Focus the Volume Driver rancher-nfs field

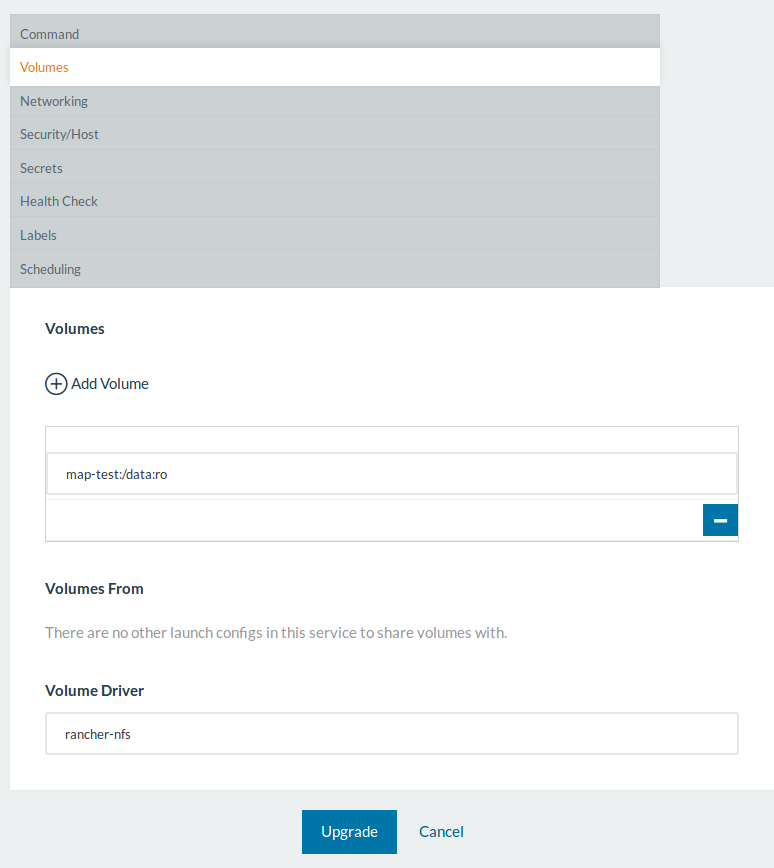click(392, 733)
